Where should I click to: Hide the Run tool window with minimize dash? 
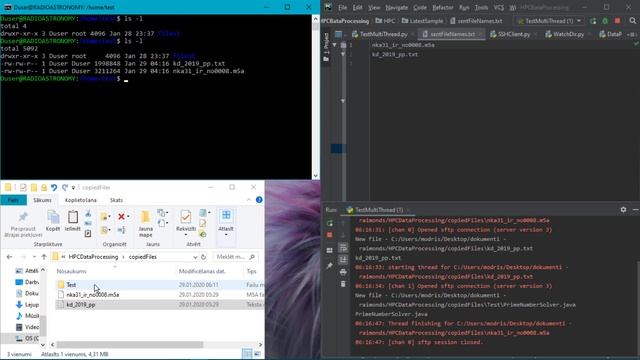coord(636,209)
